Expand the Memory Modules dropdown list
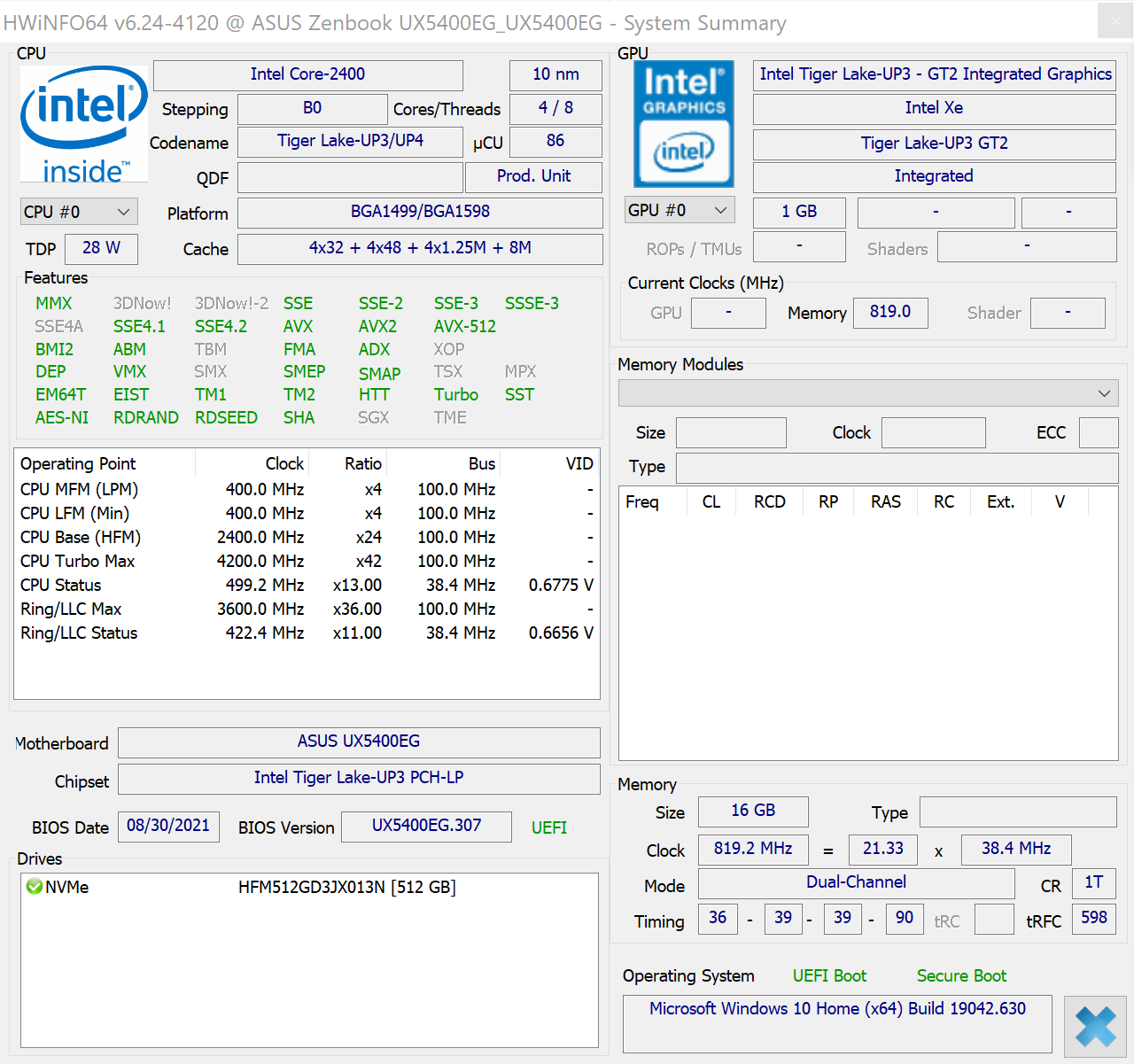 coord(868,393)
